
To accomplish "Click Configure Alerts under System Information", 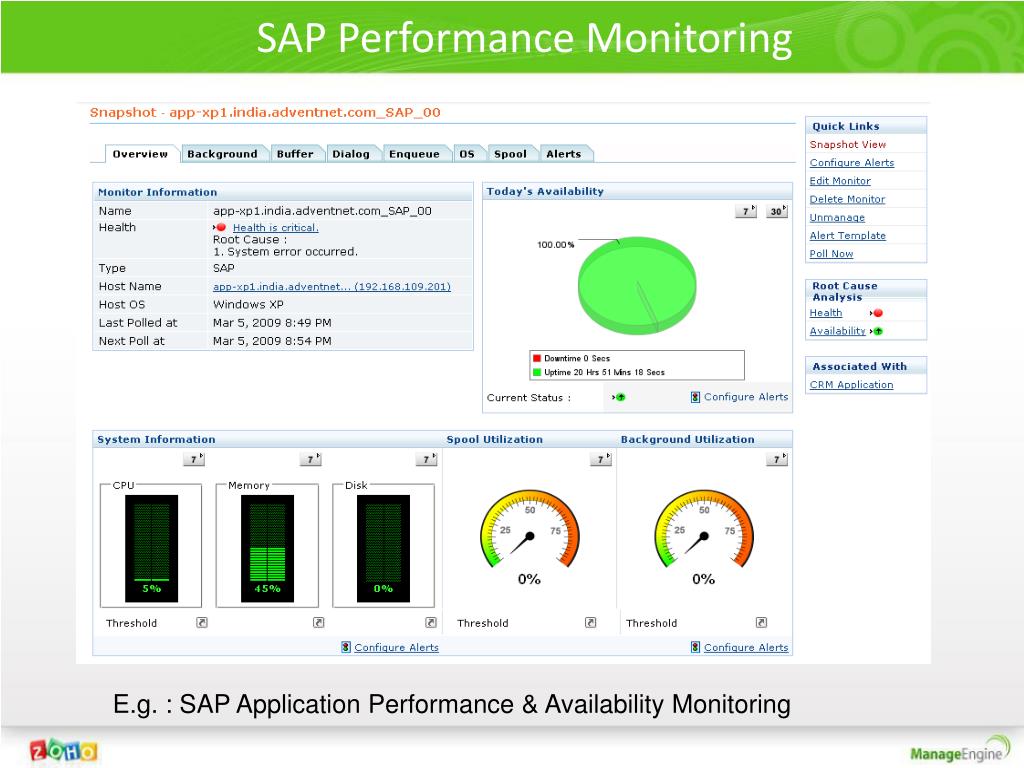I will click(396, 647).
